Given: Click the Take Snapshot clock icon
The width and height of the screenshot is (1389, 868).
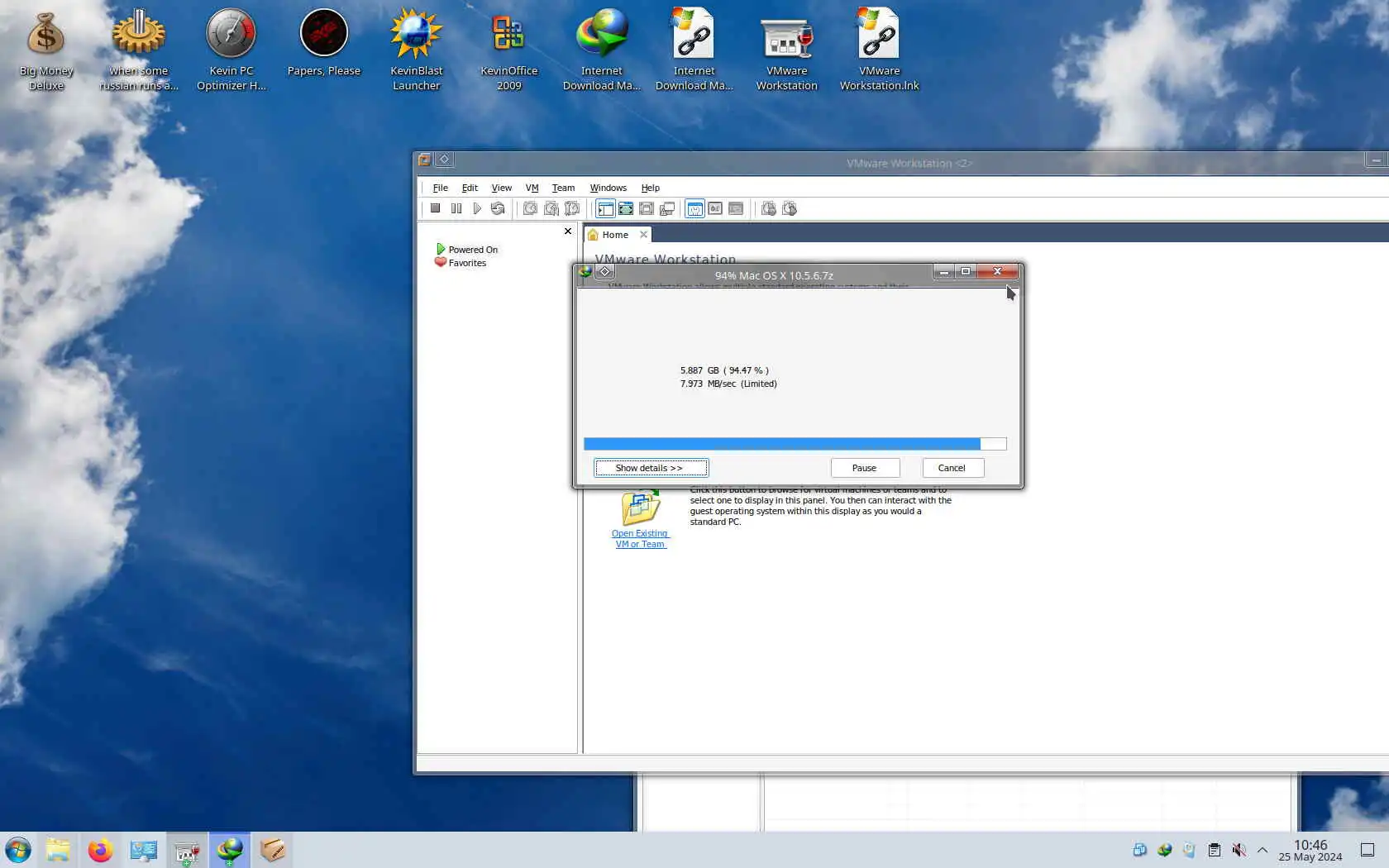Looking at the screenshot, I should click(530, 208).
